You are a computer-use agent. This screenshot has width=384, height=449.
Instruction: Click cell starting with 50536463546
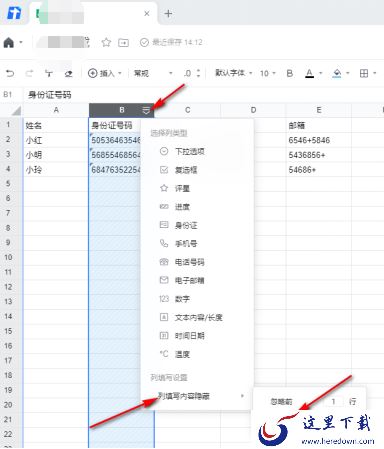coord(115,140)
